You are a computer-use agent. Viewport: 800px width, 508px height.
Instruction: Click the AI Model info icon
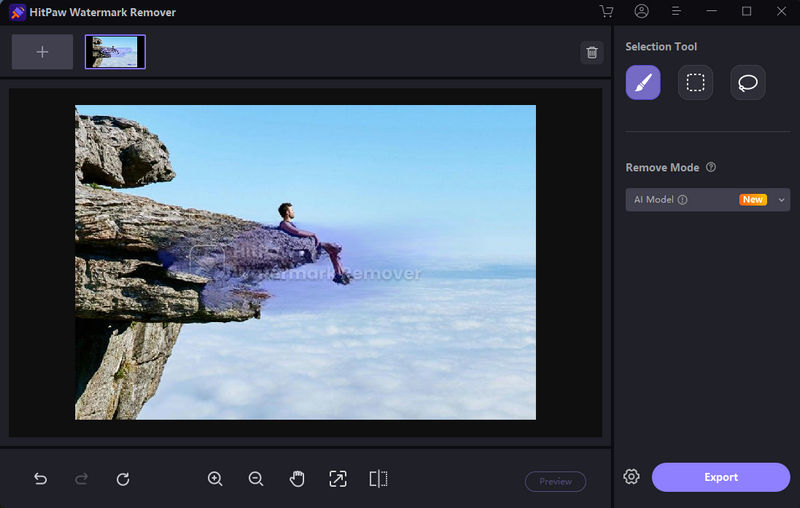[683, 200]
